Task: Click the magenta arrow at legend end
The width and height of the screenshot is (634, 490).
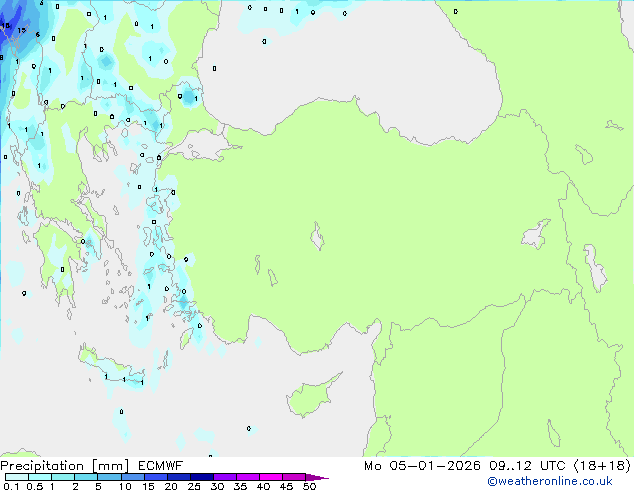Action: click(x=319, y=477)
